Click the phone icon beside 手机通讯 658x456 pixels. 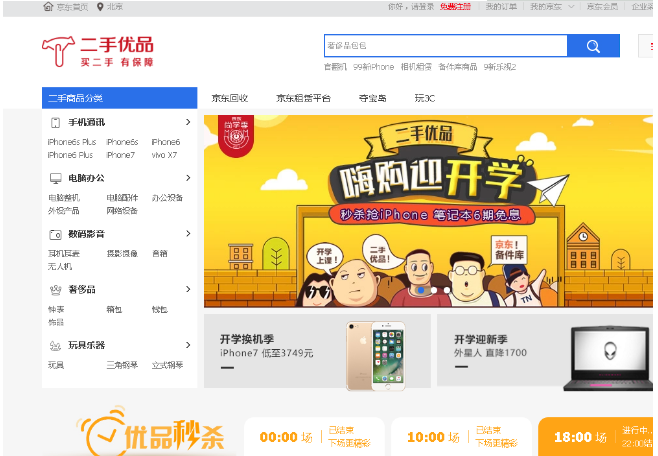tap(55, 122)
